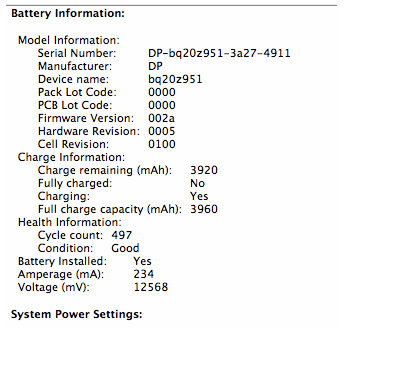The width and height of the screenshot is (414, 377).
Task: Select the Firmware Version value 002a
Action: coord(161,118)
